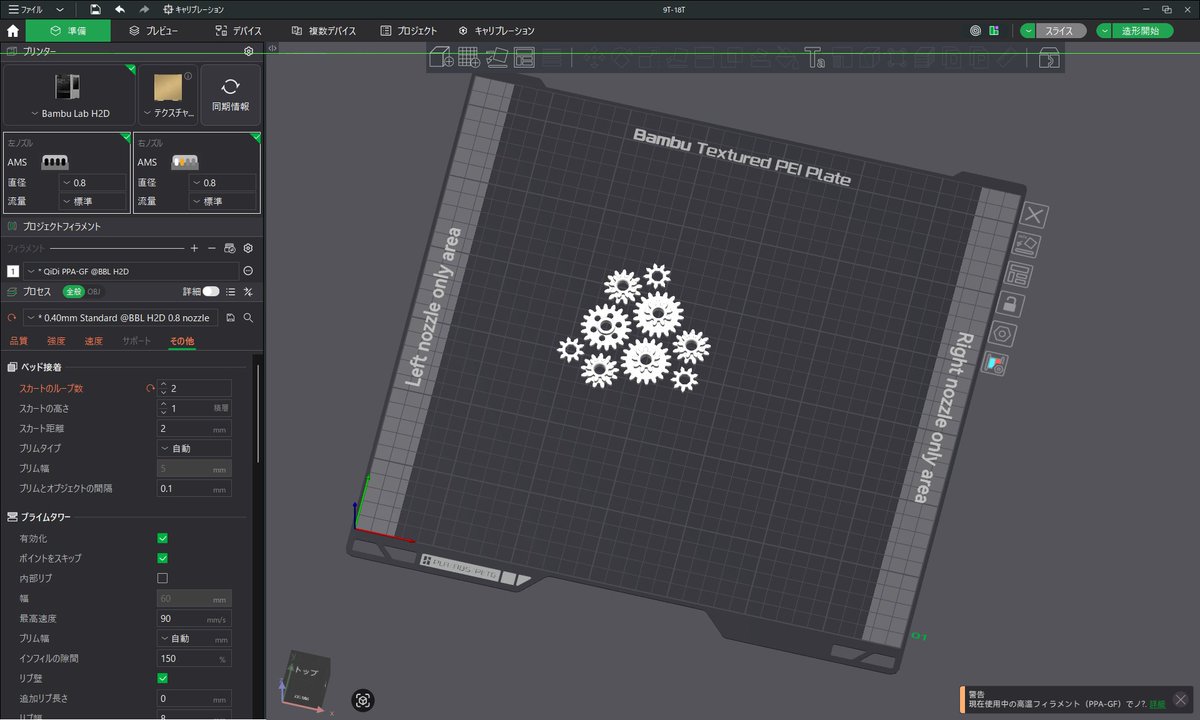Redo with the forward arrow icon
The height and width of the screenshot is (720, 1200).
coord(145,9)
